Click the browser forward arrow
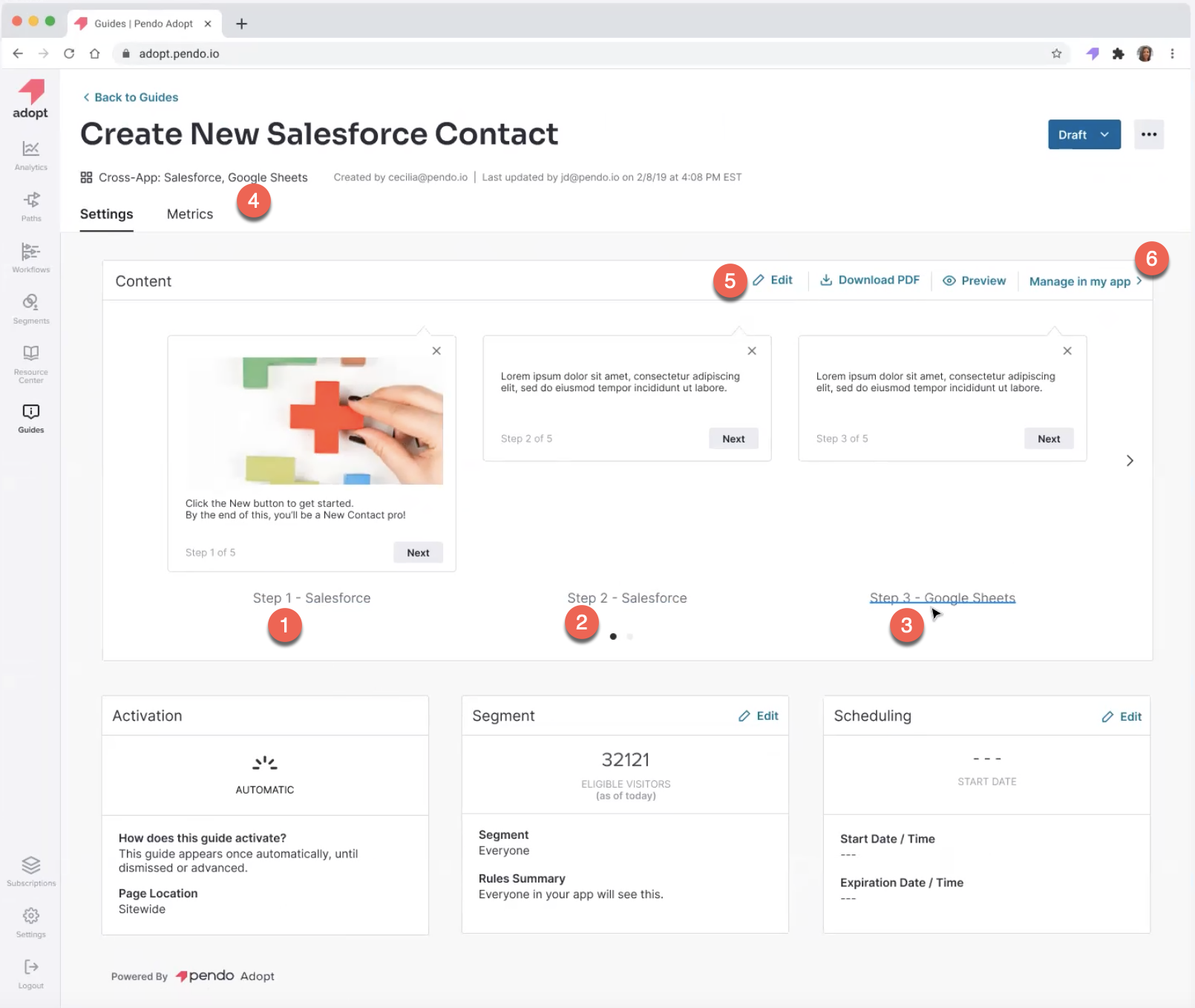 click(x=43, y=53)
